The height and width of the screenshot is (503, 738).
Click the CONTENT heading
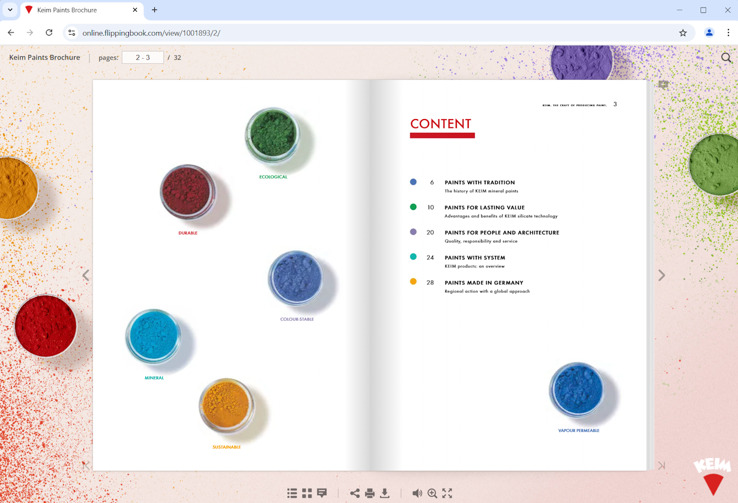pos(441,124)
